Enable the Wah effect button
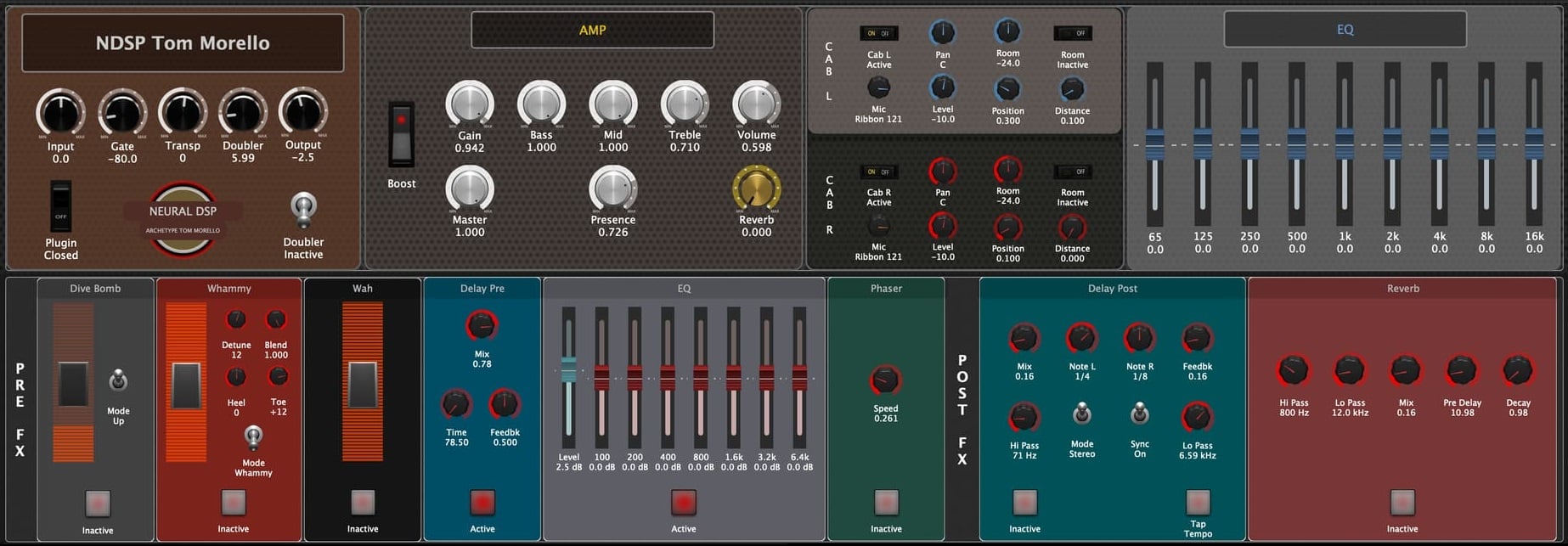The width and height of the screenshot is (1568, 546). [x=363, y=503]
